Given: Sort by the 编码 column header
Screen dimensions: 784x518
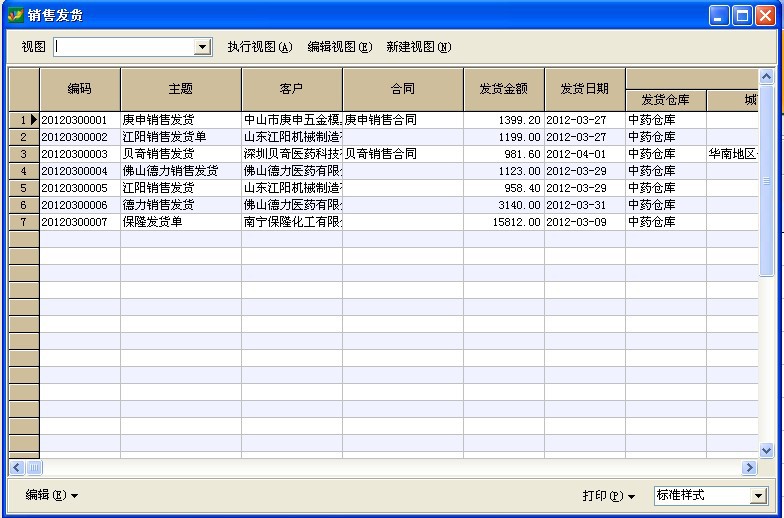Looking at the screenshot, I should pos(80,89).
